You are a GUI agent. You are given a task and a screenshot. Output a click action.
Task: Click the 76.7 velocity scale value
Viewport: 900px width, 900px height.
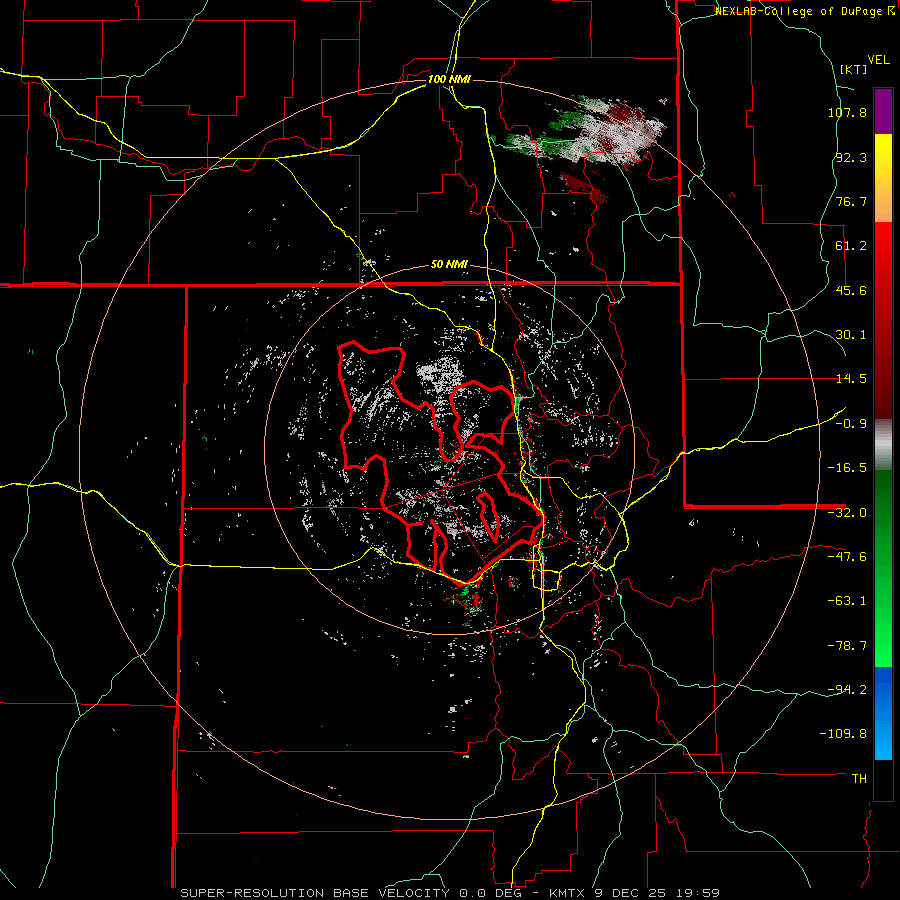pos(851,201)
